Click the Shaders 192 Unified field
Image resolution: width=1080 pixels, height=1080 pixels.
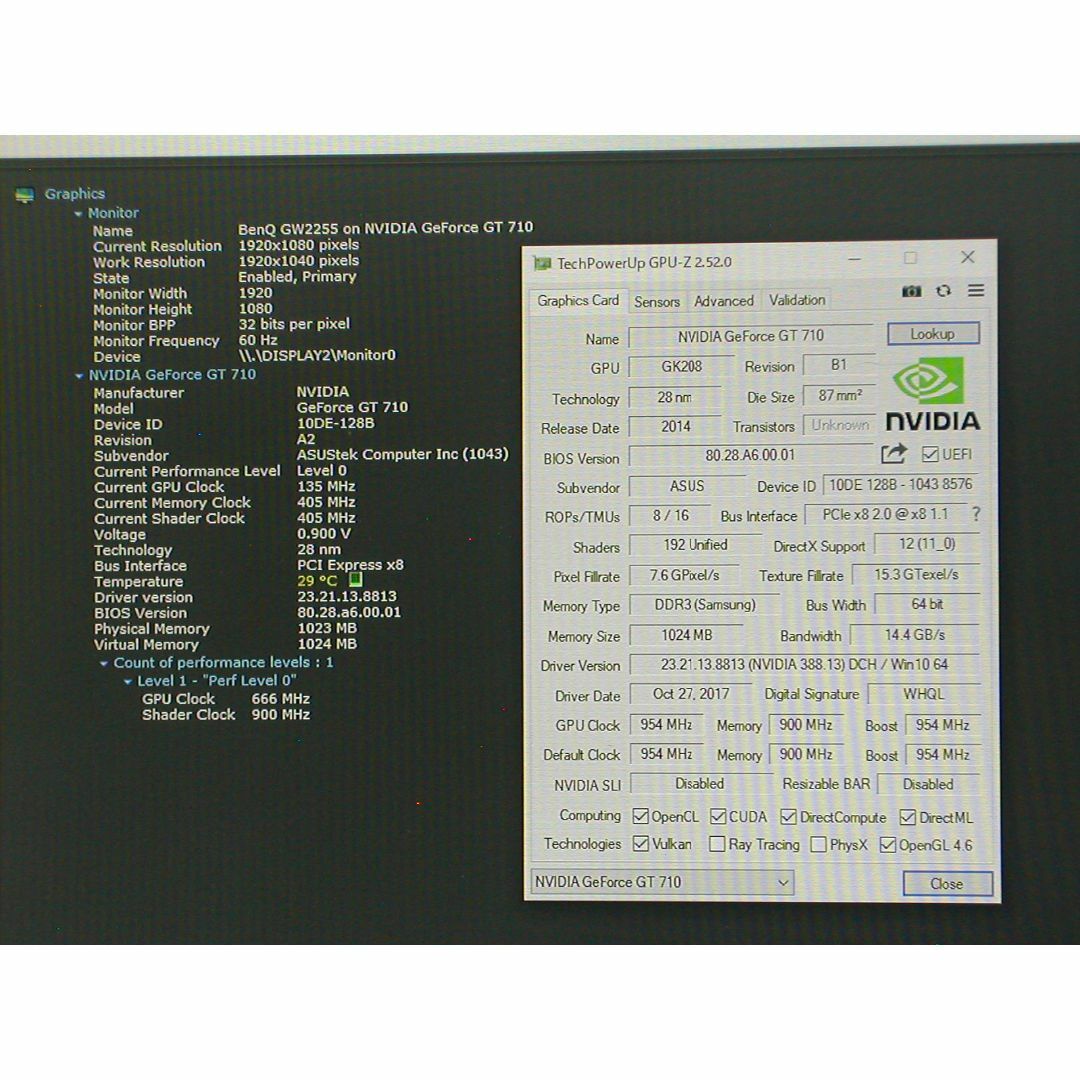tap(695, 545)
